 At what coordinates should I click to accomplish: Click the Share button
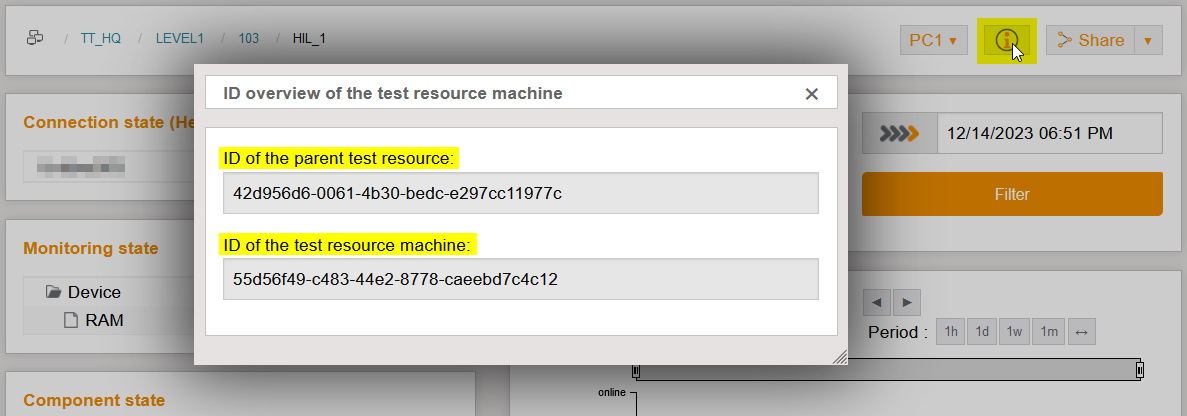coord(1090,41)
